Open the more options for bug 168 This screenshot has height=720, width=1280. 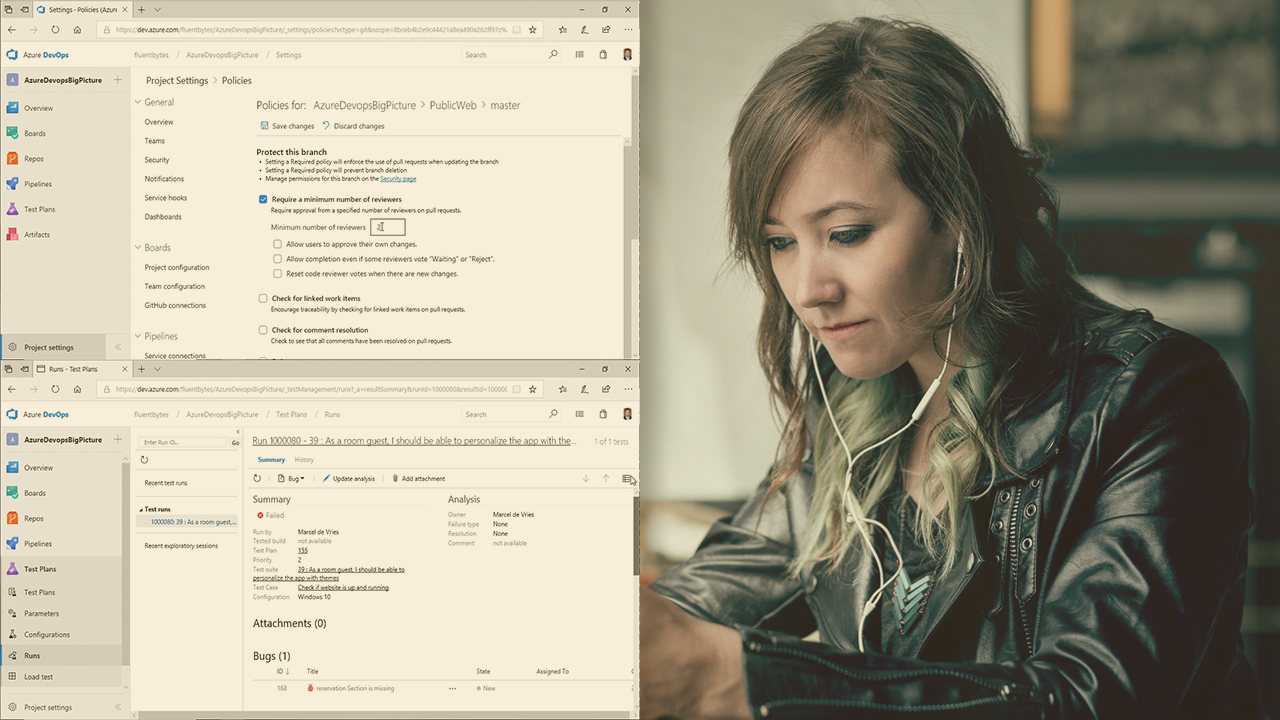coord(452,688)
